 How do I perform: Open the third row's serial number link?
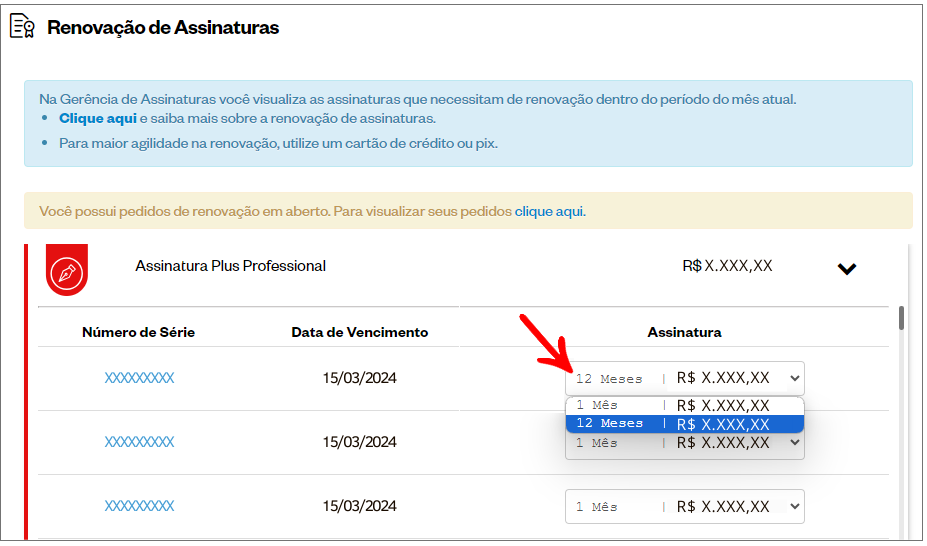pos(140,506)
